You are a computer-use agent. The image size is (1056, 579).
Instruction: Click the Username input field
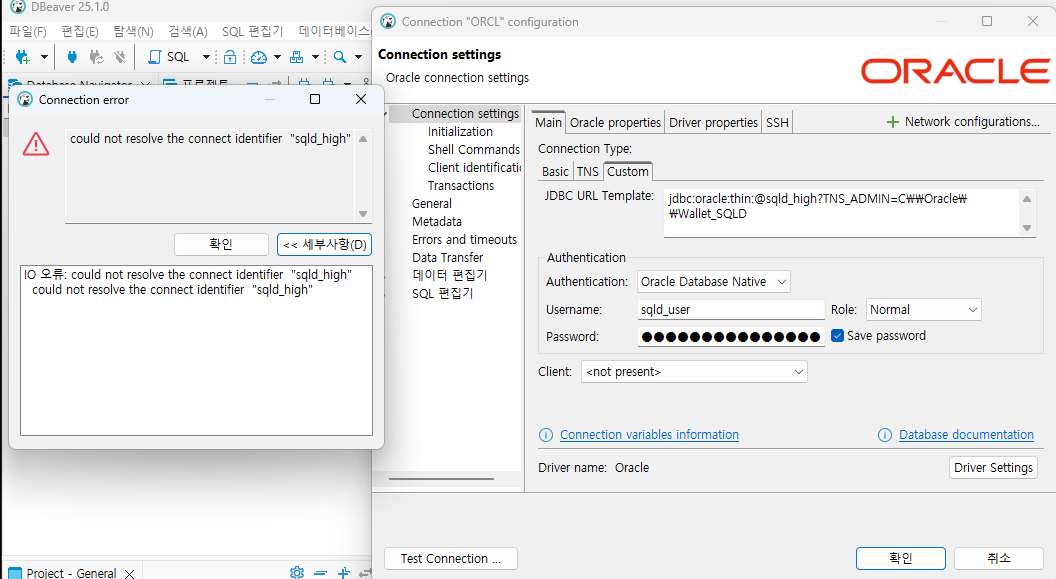(x=731, y=310)
